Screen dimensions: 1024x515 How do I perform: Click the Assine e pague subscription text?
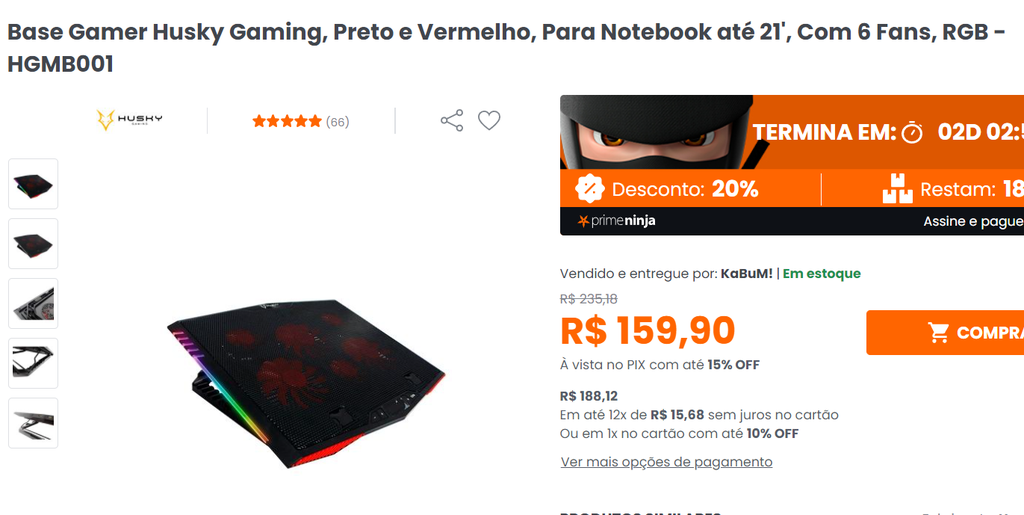pos(973,222)
